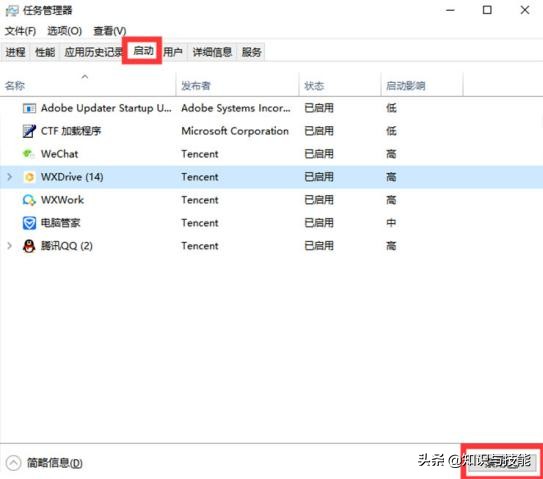The image size is (543, 479).
Task: Switch to the 用户 tab
Action: [x=173, y=52]
